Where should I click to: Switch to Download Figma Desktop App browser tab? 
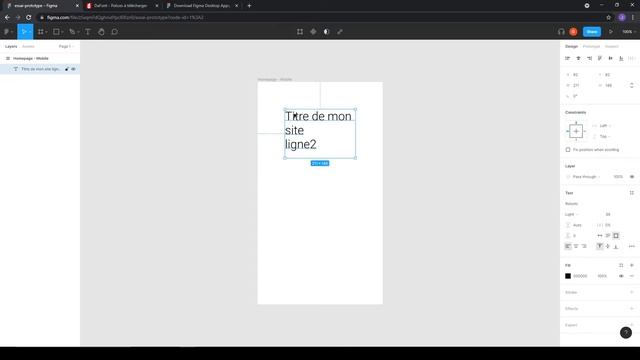202,6
